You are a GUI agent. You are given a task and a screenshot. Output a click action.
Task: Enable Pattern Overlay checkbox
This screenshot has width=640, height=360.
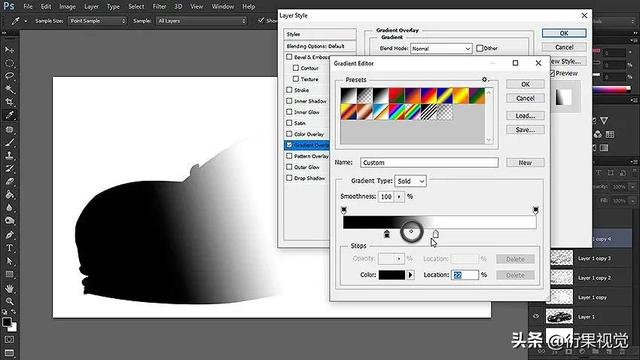click(289, 156)
